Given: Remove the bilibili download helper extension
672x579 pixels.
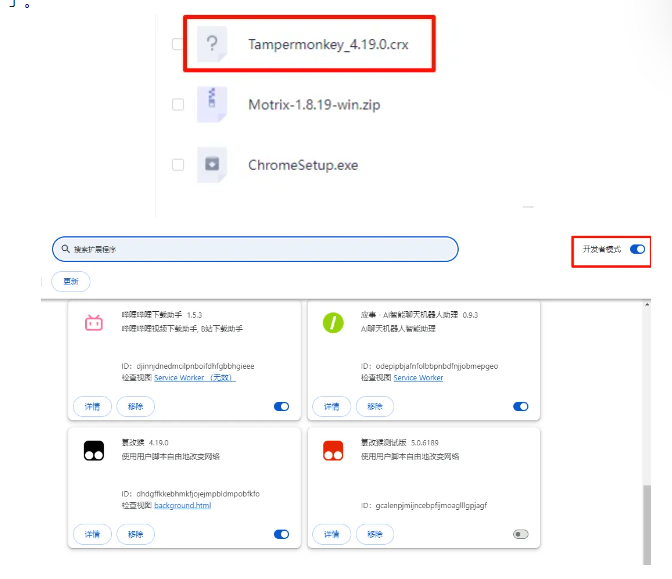Looking at the screenshot, I should tap(135, 406).
